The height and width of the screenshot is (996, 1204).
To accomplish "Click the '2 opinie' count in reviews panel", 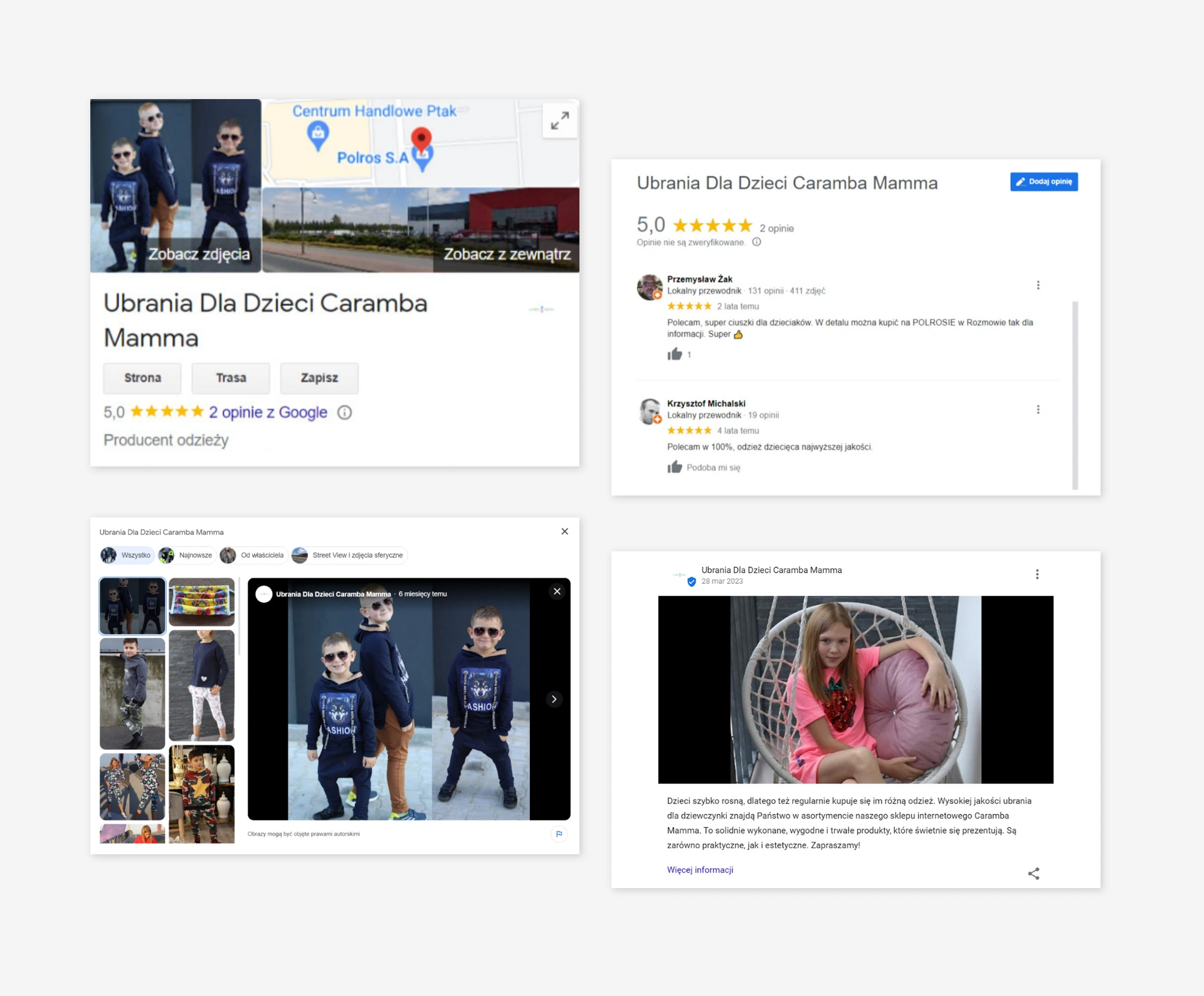I will click(x=776, y=228).
